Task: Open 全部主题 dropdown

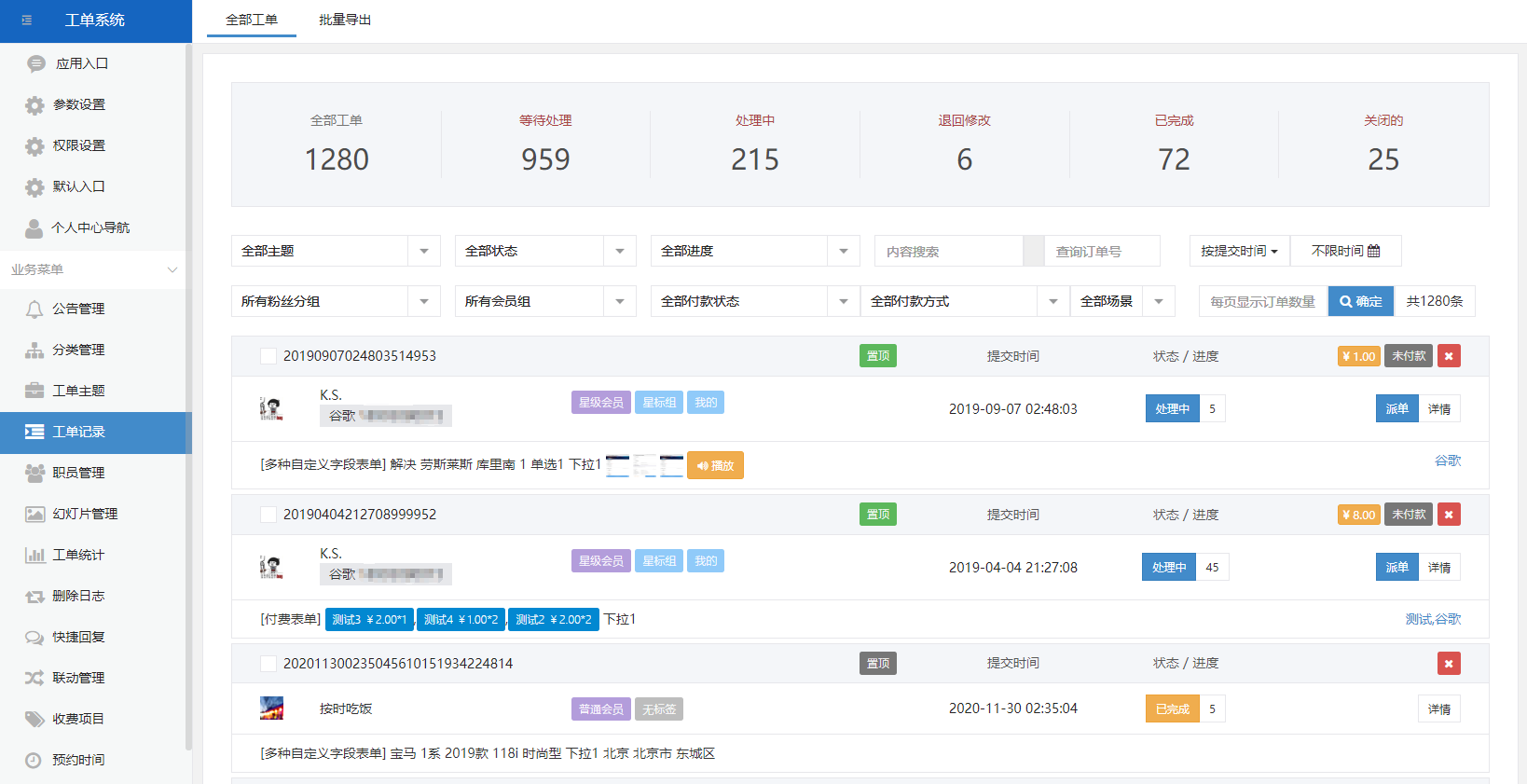Action: pos(336,251)
